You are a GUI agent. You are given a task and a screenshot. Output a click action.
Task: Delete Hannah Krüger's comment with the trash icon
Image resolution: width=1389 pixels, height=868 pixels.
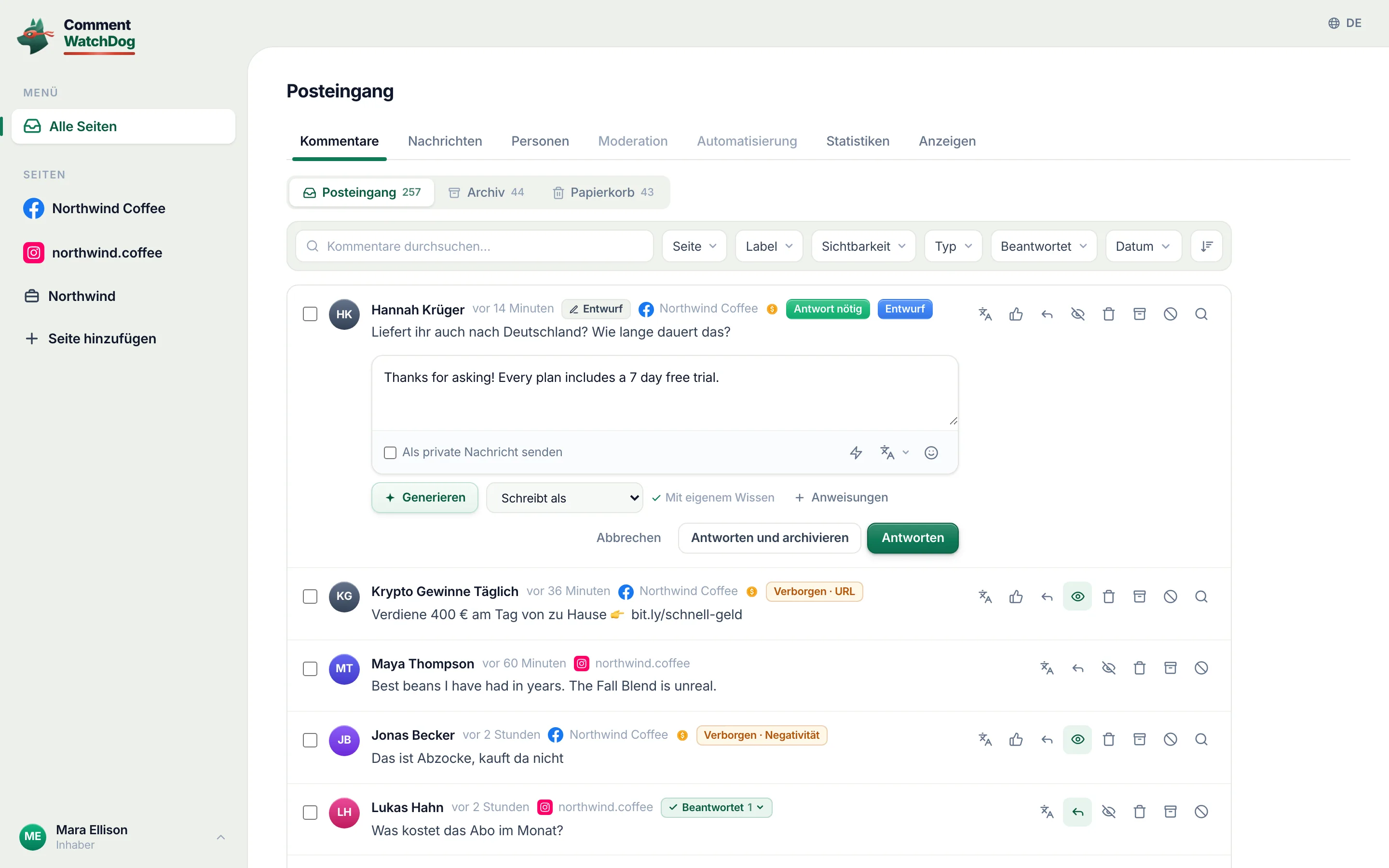click(x=1108, y=314)
